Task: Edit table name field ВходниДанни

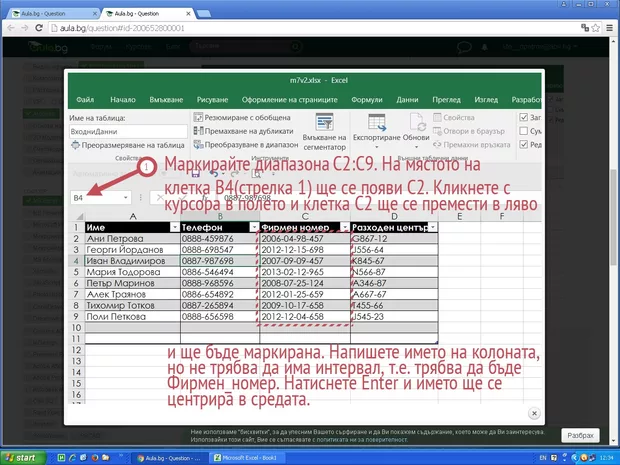Action: 128,131
